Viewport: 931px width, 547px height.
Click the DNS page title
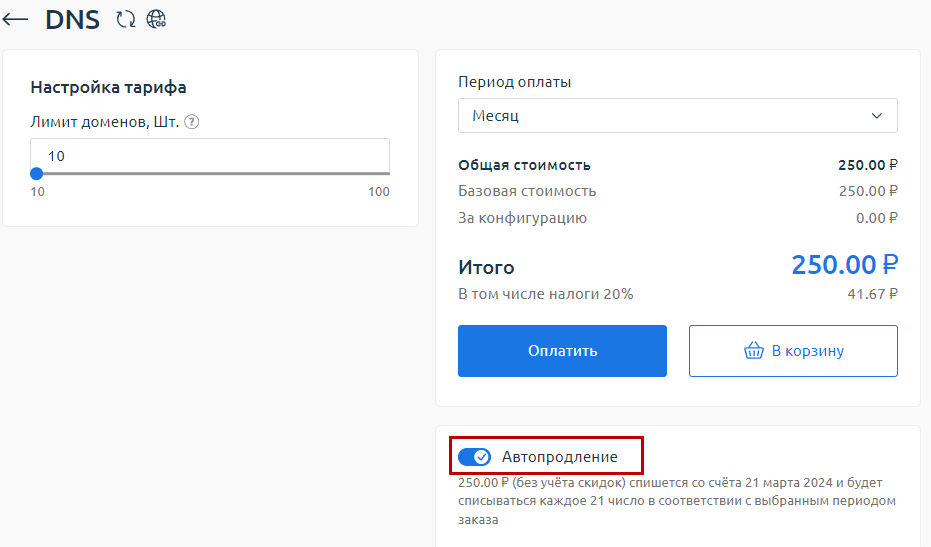pyautogui.click(x=72, y=19)
